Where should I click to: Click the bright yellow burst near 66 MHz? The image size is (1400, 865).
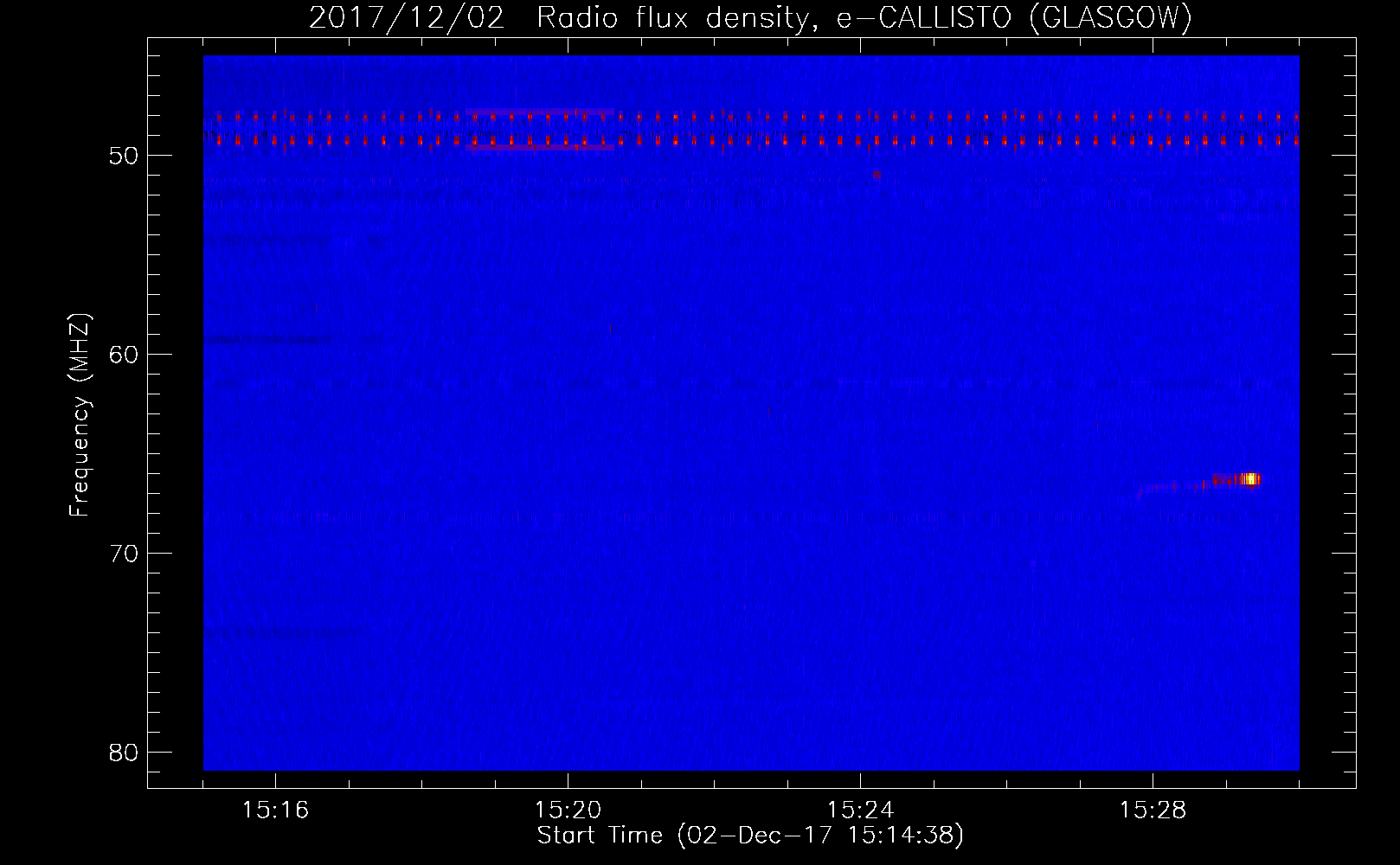coord(1249,479)
